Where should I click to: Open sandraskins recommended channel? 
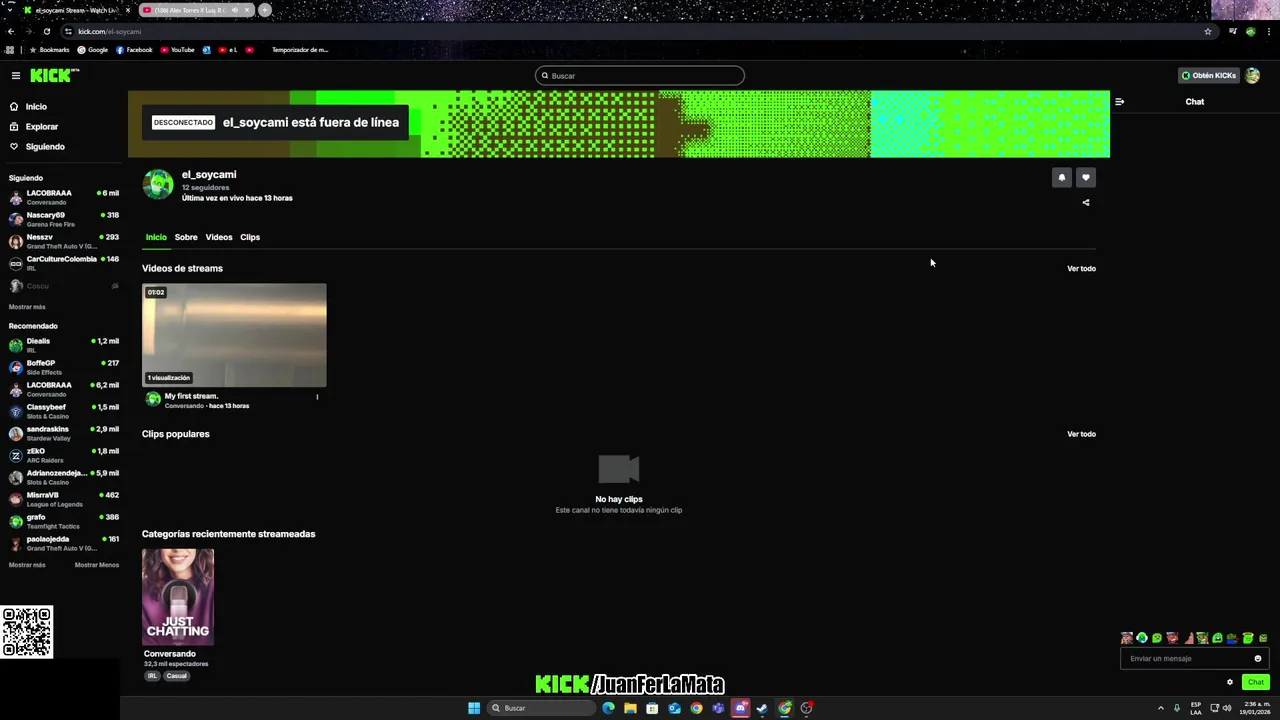click(64, 433)
